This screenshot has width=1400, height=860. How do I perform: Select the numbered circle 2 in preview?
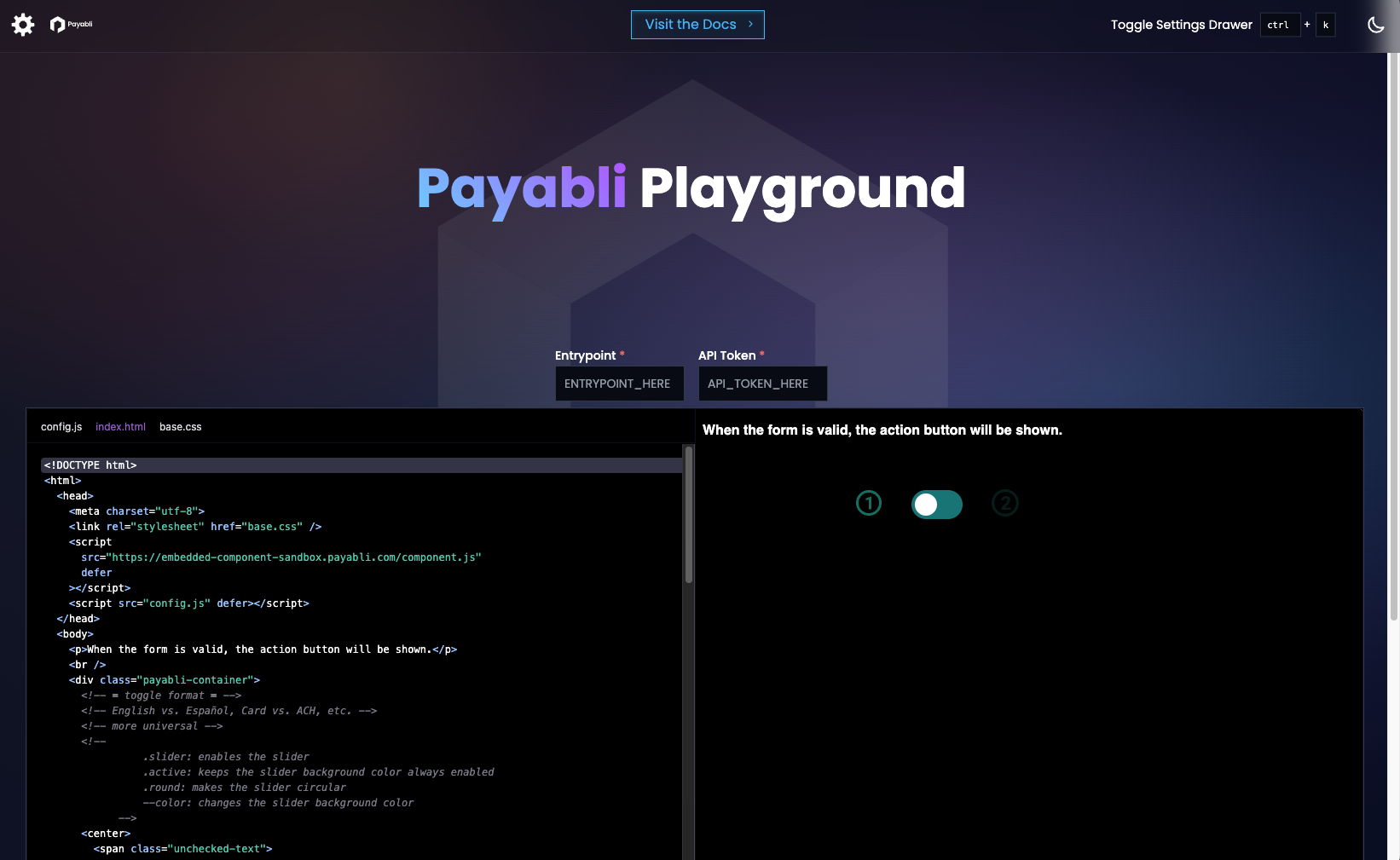point(1005,503)
